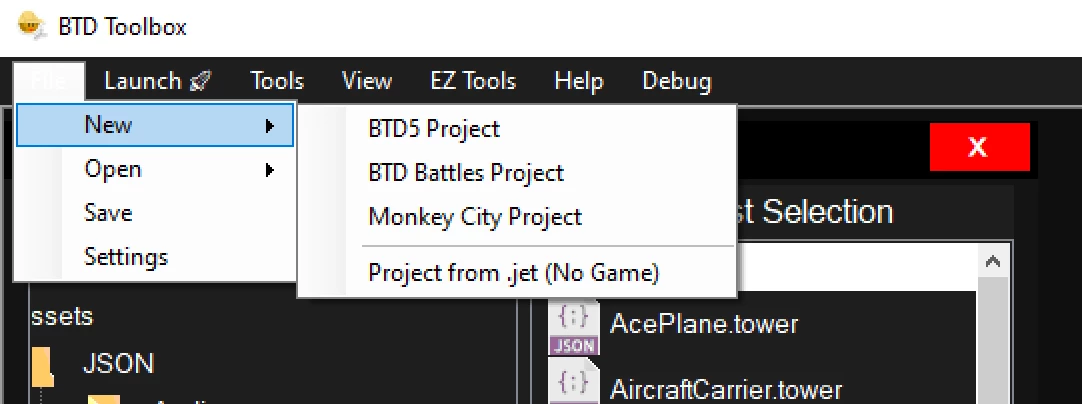Click the BTD Toolbox monkey app icon

[x=31, y=27]
